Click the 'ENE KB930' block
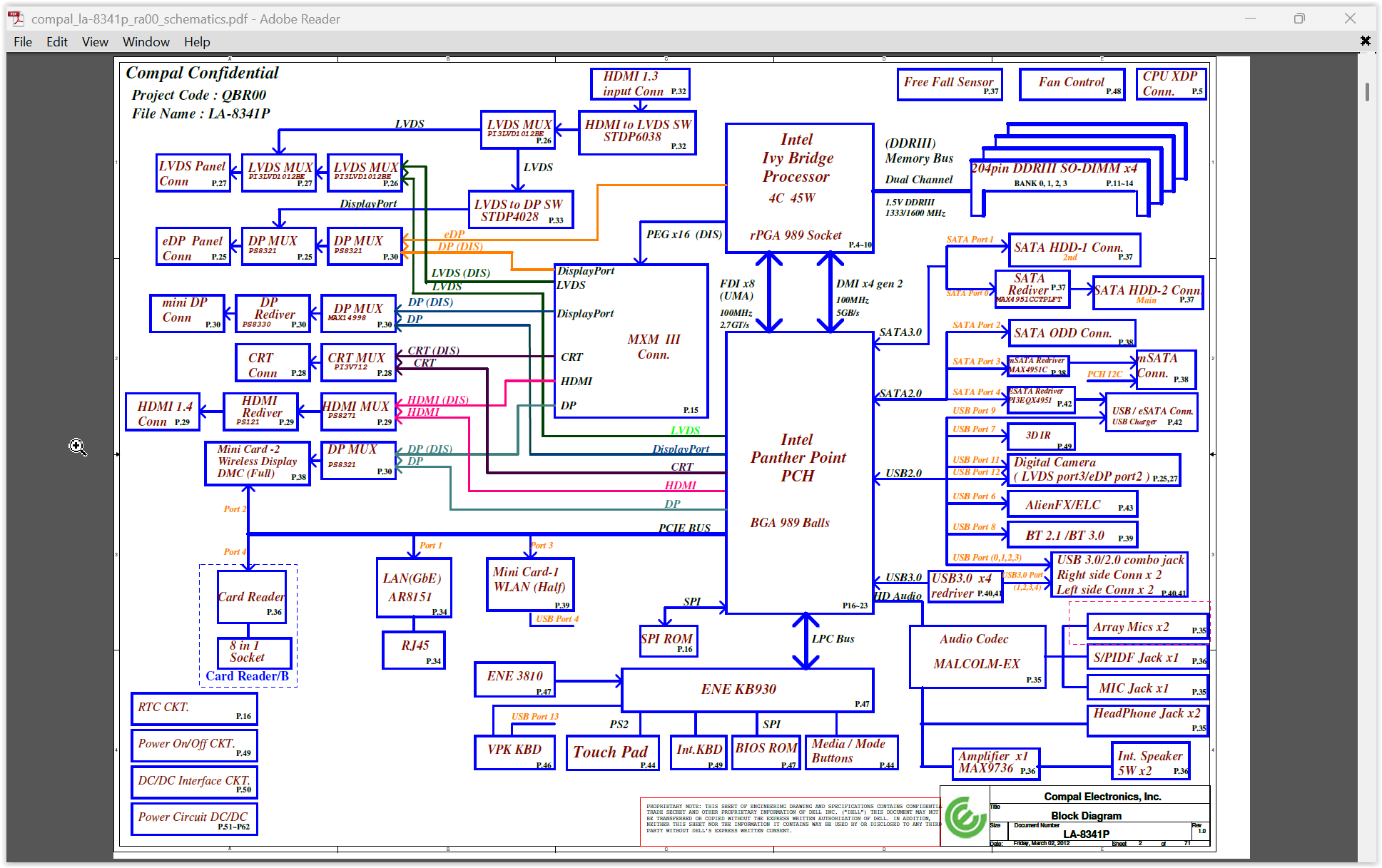Image resolution: width=1382 pixels, height=868 pixels. [747, 690]
